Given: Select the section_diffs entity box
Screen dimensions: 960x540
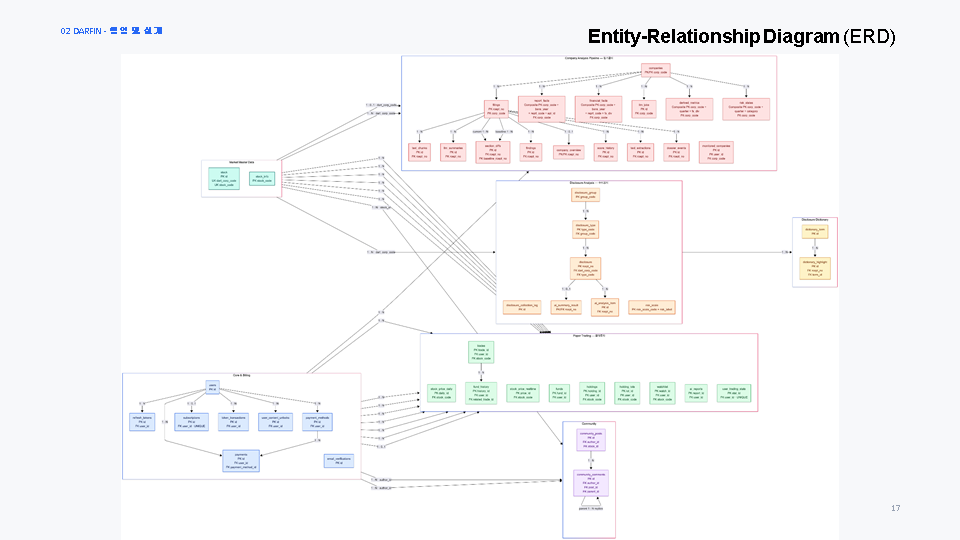Looking at the screenshot, I should coord(493,152).
